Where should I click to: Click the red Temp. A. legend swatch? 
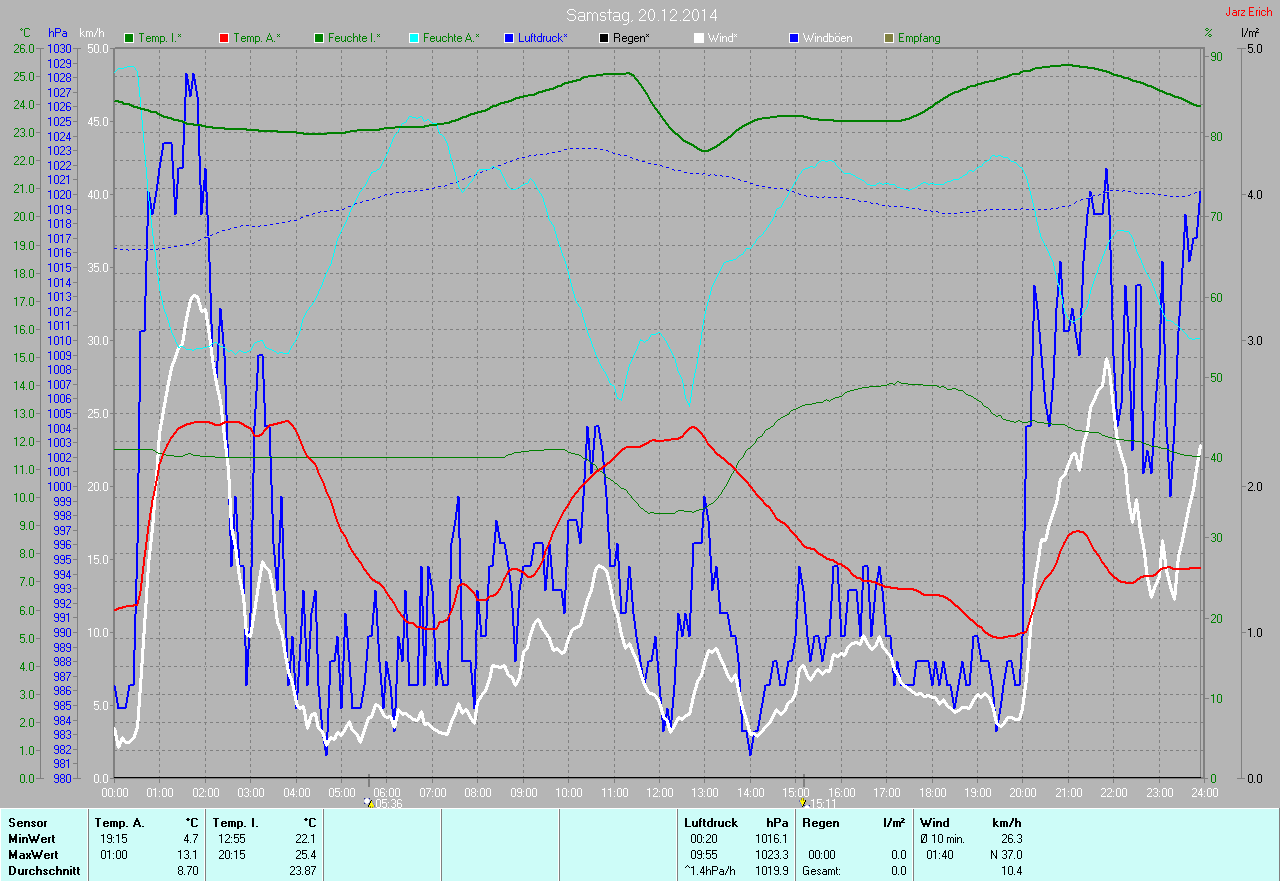click(224, 38)
